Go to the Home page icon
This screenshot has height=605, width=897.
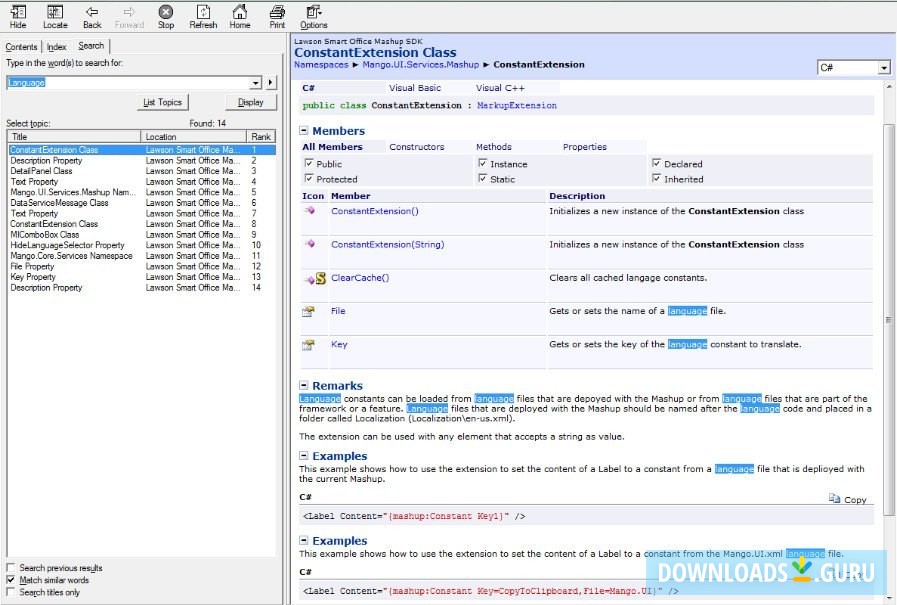pos(240,16)
